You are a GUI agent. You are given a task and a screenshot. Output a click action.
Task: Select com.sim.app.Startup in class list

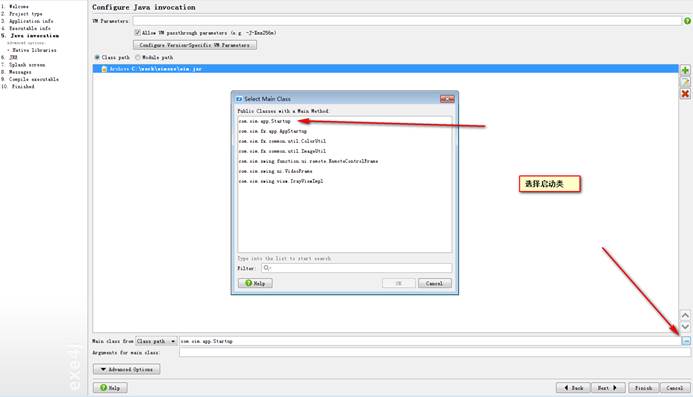point(264,121)
